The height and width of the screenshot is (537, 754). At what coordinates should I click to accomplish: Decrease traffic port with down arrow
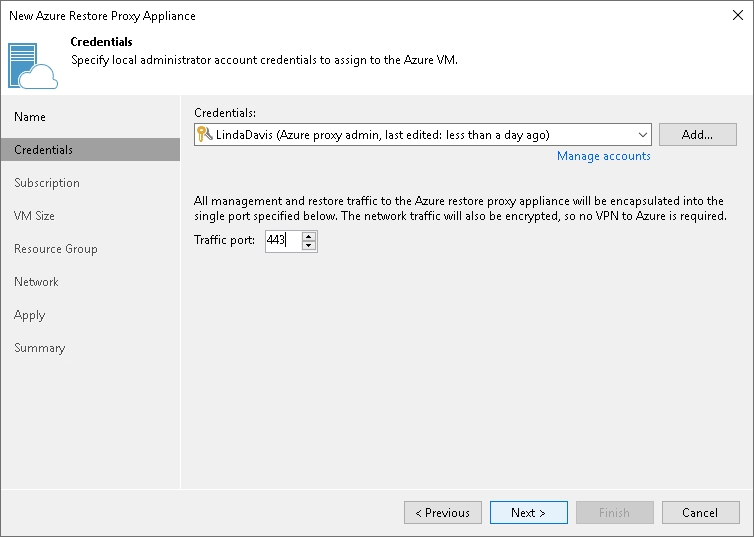pyautogui.click(x=309, y=246)
